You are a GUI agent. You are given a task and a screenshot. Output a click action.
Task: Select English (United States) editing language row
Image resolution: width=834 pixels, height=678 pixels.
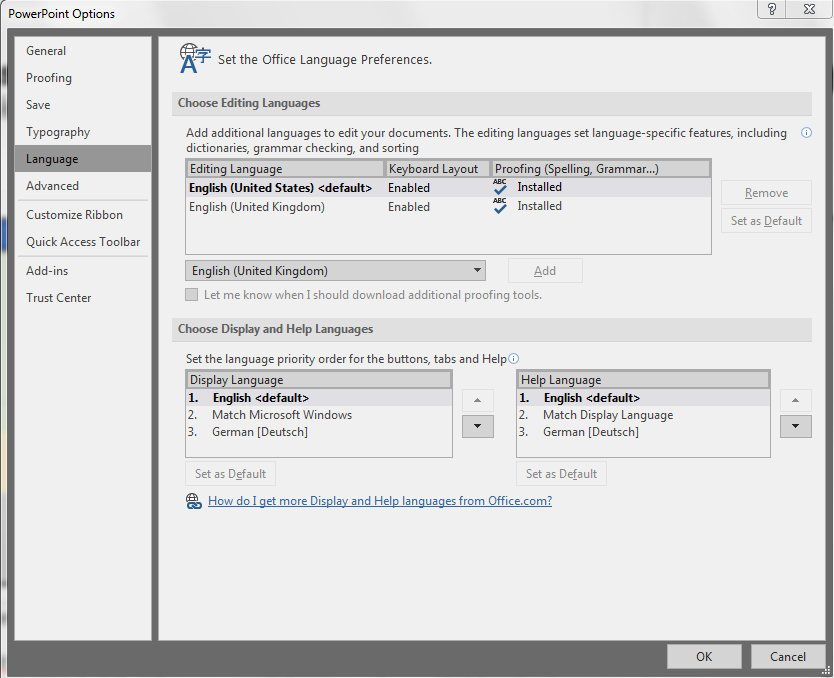(448, 188)
